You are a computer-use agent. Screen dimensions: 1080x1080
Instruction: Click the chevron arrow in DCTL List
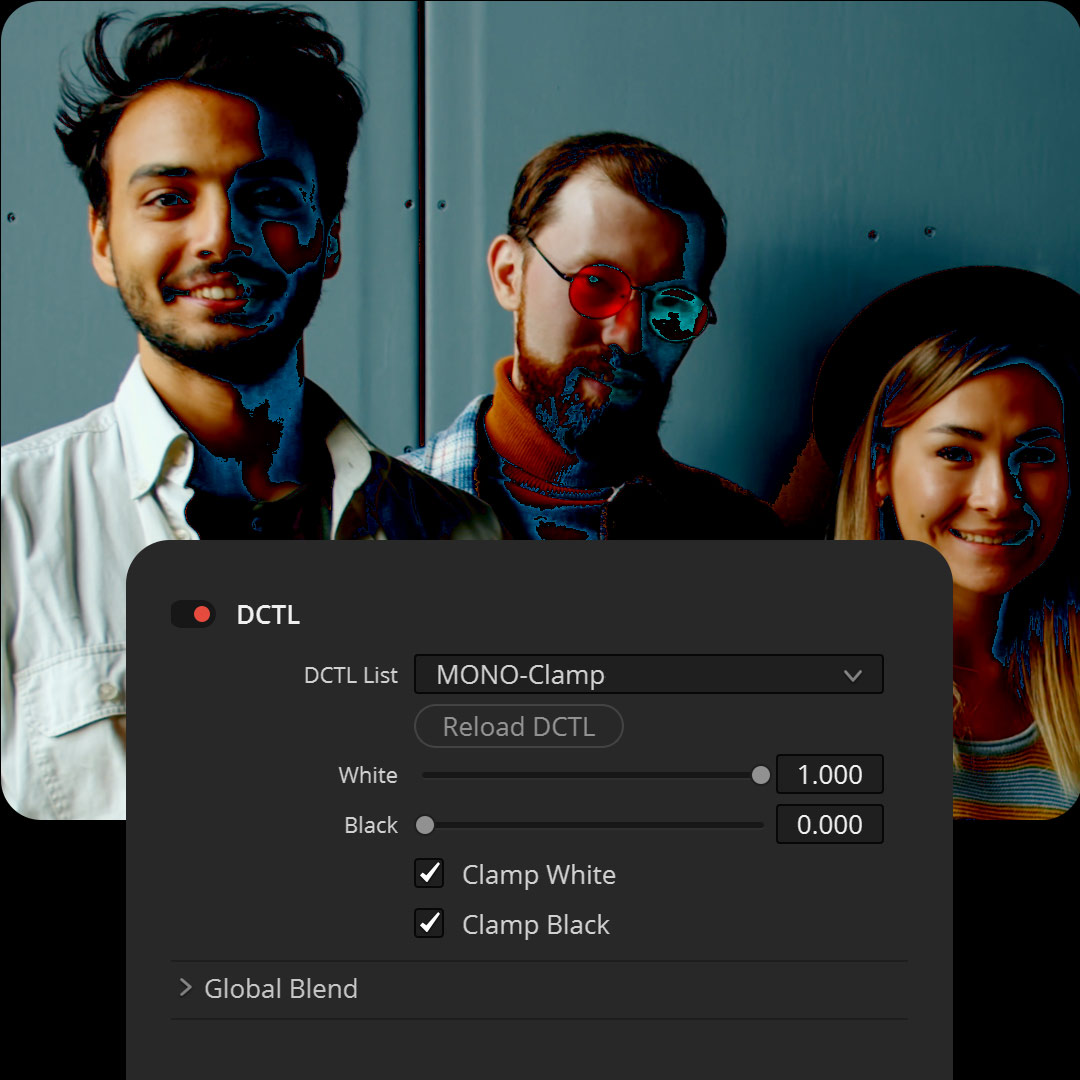pyautogui.click(x=852, y=676)
